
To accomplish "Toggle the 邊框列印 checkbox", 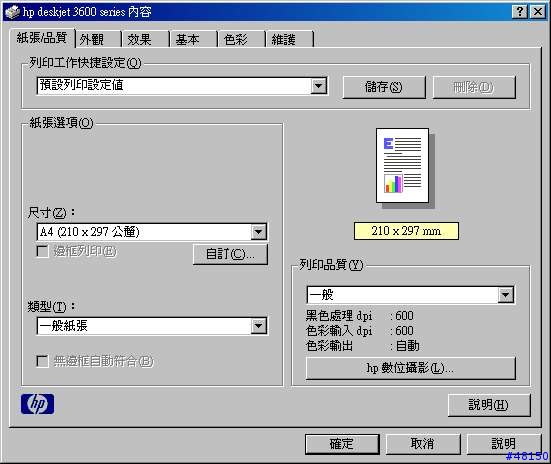I will tap(43, 251).
